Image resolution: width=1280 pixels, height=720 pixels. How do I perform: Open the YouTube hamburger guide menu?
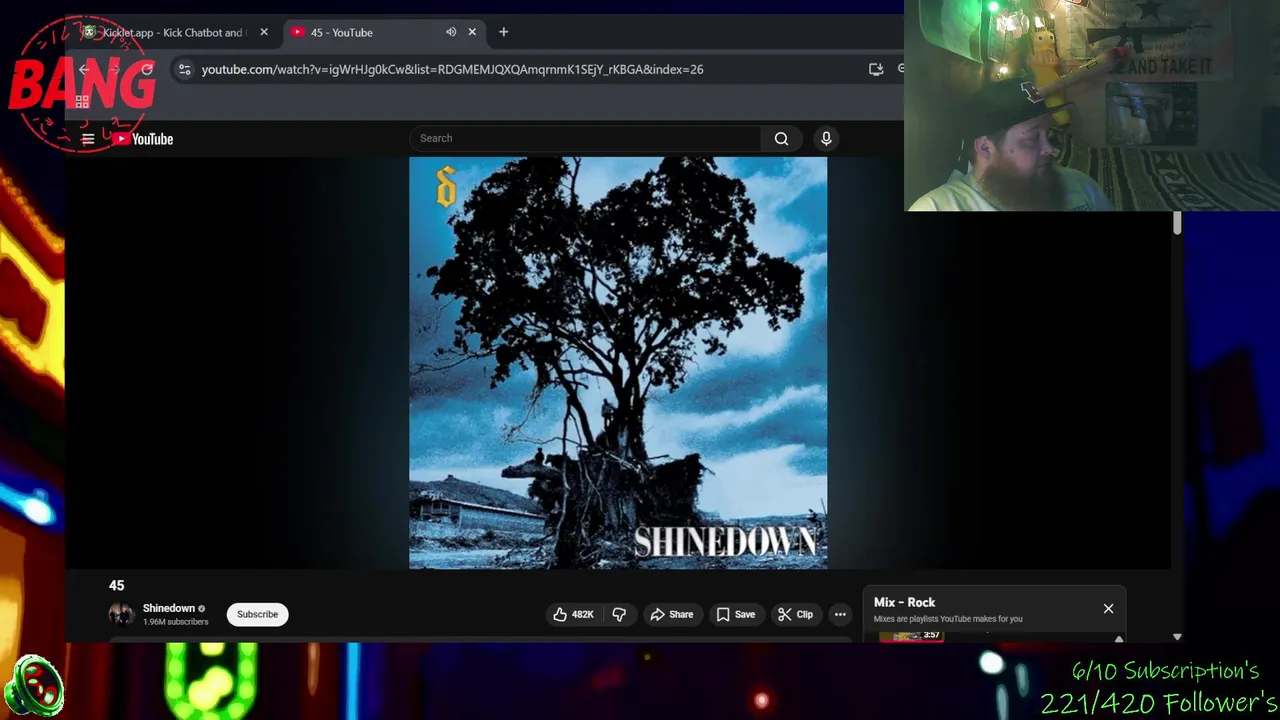(x=88, y=139)
